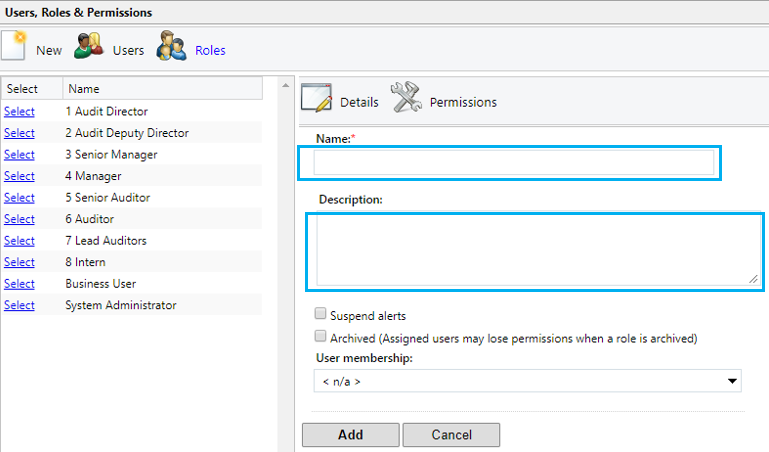This screenshot has width=769, height=452.
Task: Click inside the Description text area
Action: tap(538, 250)
